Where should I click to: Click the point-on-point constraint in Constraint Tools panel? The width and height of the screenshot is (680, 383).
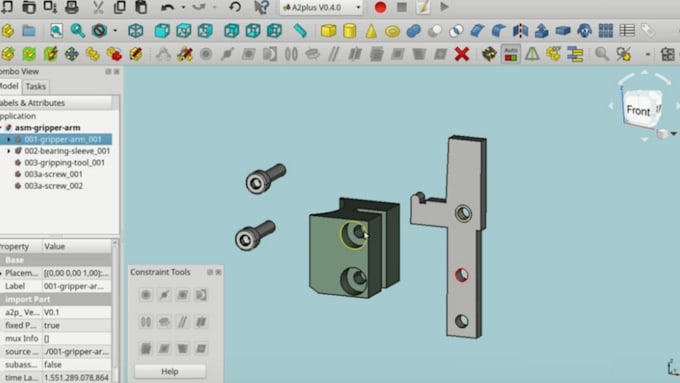click(146, 295)
